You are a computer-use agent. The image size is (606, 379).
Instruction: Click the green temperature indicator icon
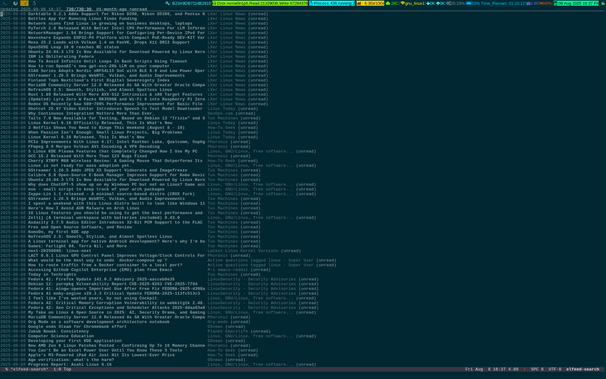(x=388, y=3)
